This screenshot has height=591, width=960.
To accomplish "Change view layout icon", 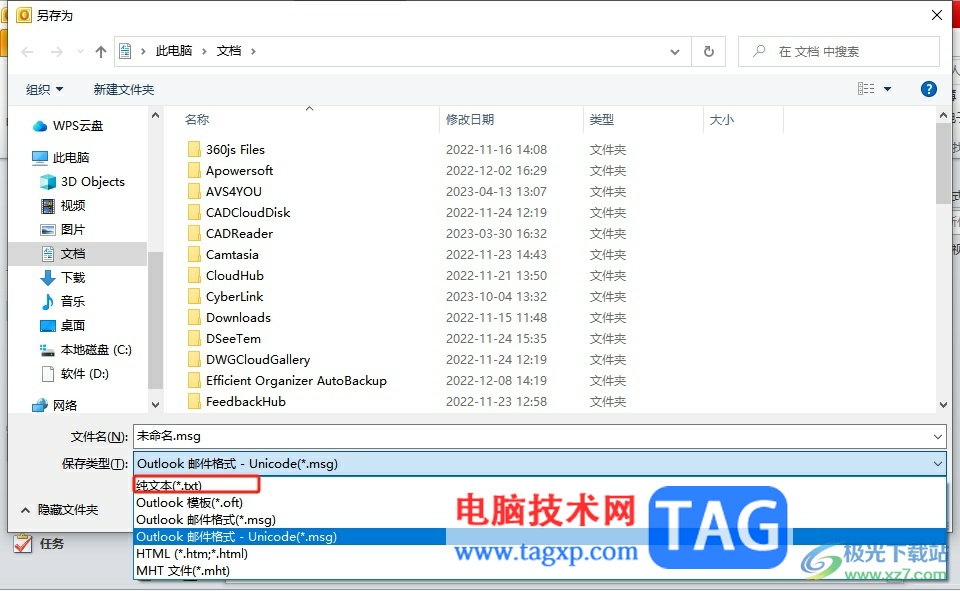I will [866, 89].
